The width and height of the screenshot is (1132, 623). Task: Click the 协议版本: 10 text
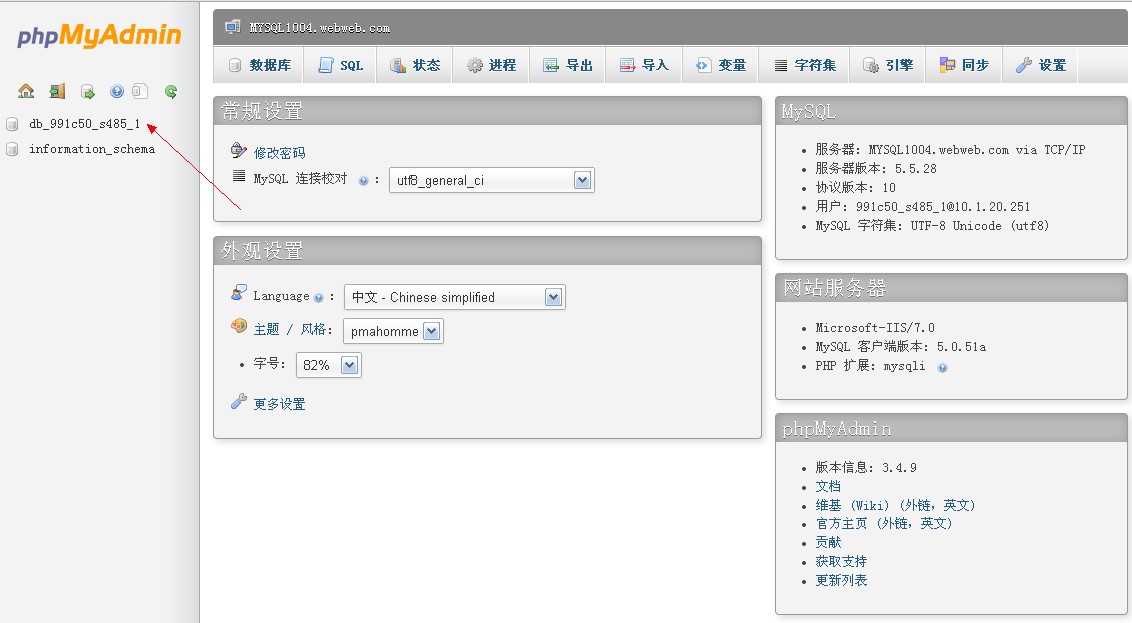855,188
